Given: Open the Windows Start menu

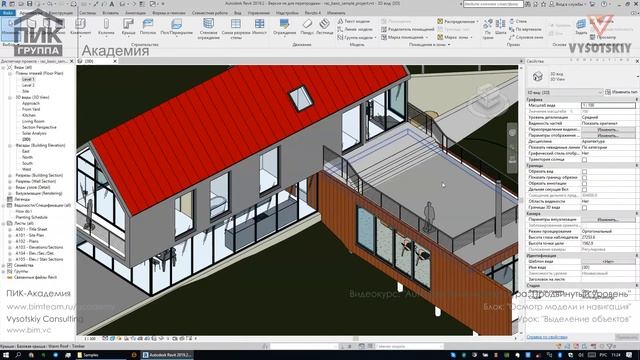Looking at the screenshot, I should (6, 355).
